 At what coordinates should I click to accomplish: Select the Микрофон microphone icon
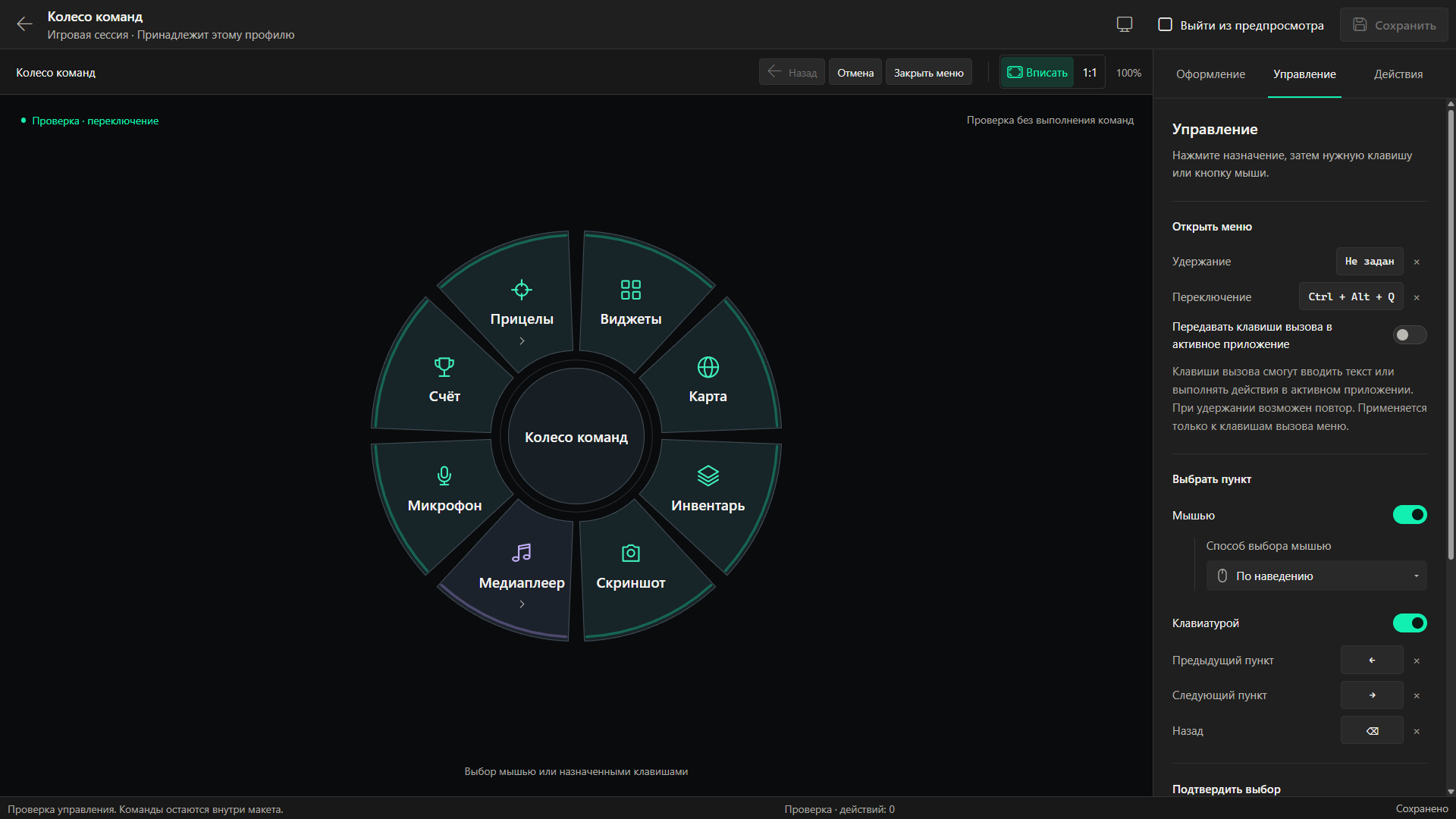[444, 475]
